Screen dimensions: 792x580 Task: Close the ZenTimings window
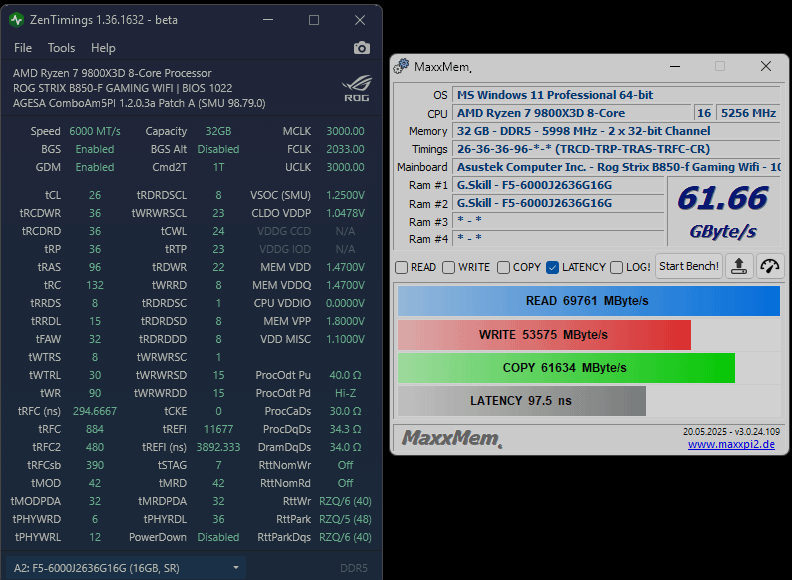[x=360, y=20]
